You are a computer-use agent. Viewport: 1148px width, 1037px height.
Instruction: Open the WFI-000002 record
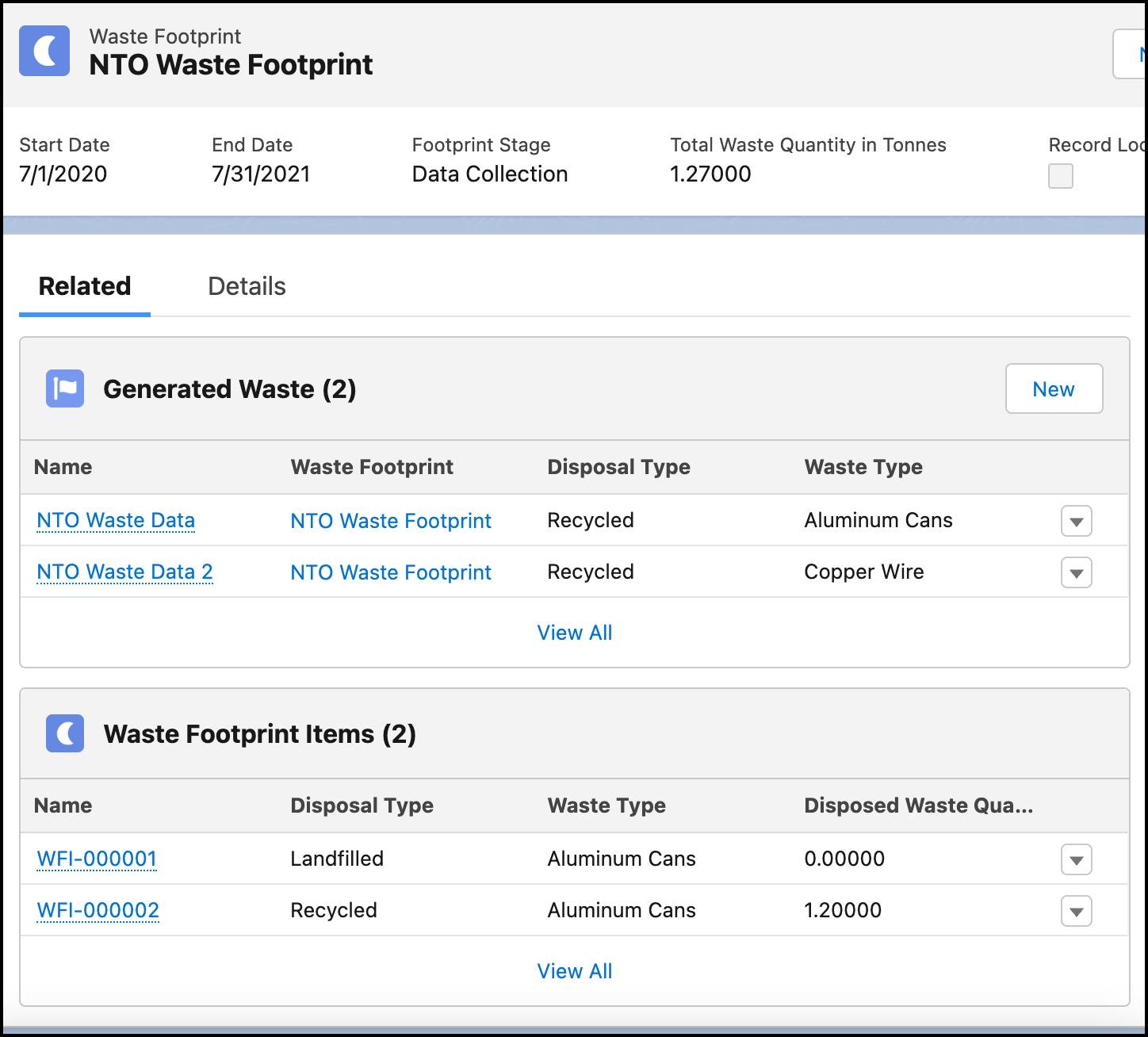click(98, 910)
